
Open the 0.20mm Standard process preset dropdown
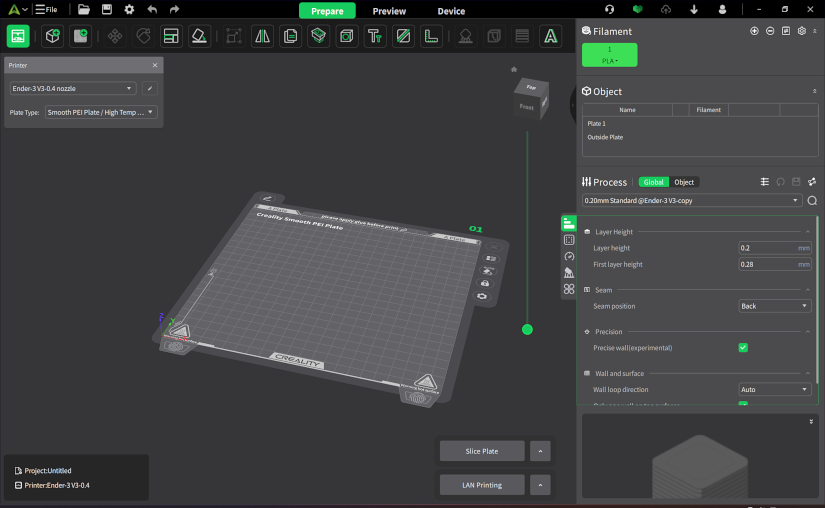(691, 200)
